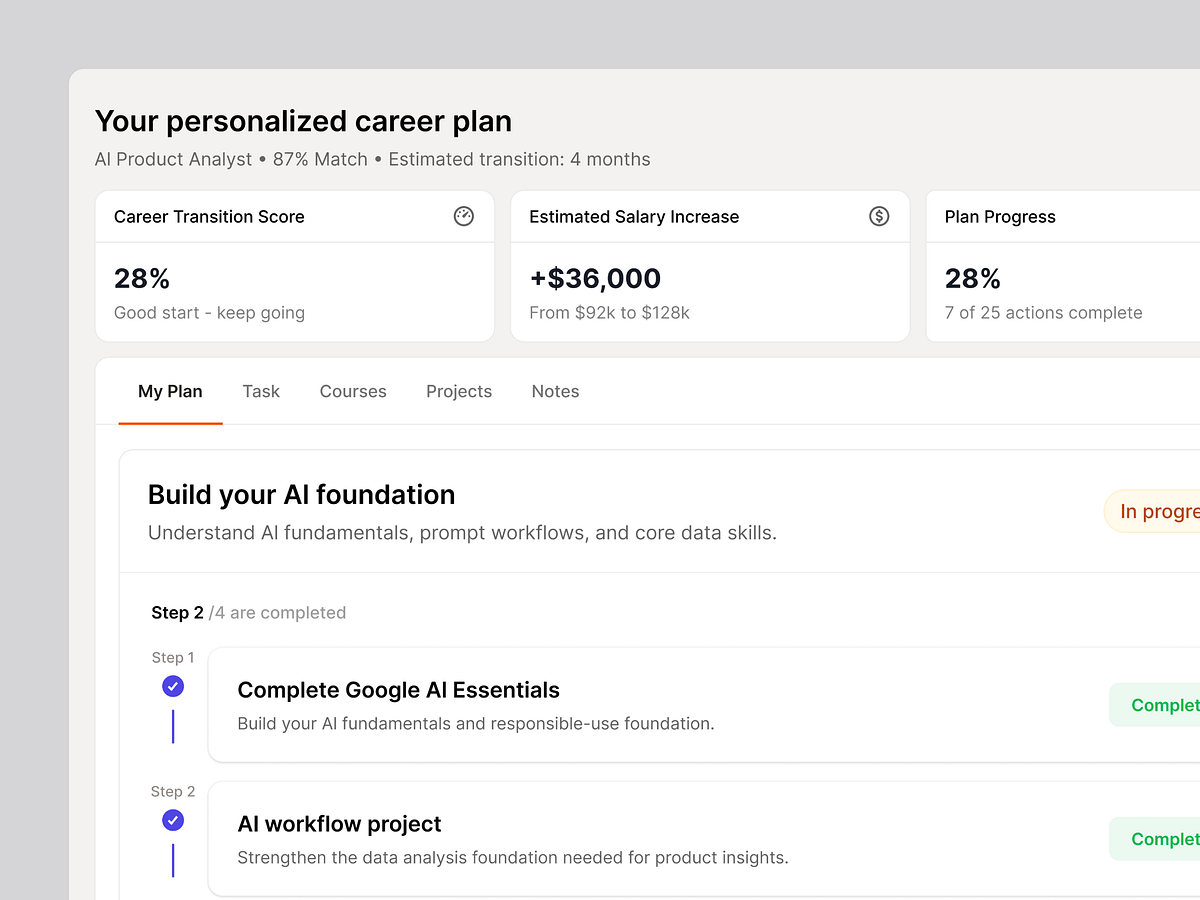Click 'Step 2 /4 are completed' text
Viewport: 1200px width, 900px height.
click(249, 612)
